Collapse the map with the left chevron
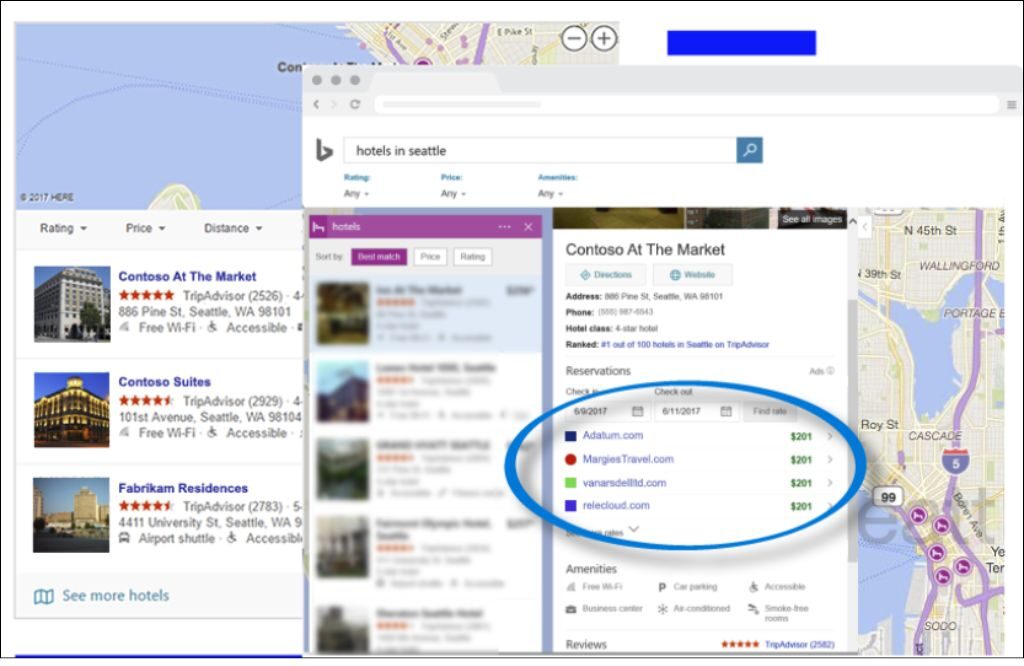This screenshot has width=1024, height=666. pos(865,228)
